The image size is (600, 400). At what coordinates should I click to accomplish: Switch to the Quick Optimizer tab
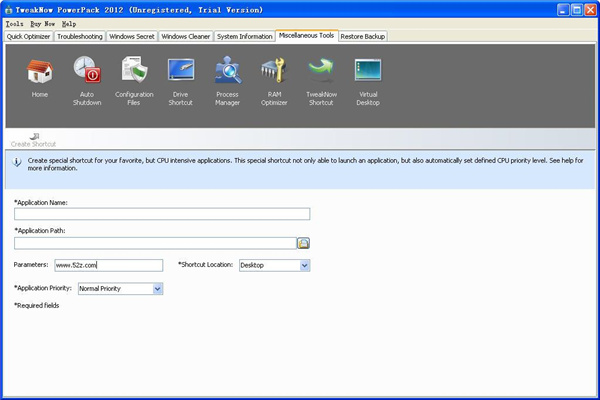coord(28,36)
